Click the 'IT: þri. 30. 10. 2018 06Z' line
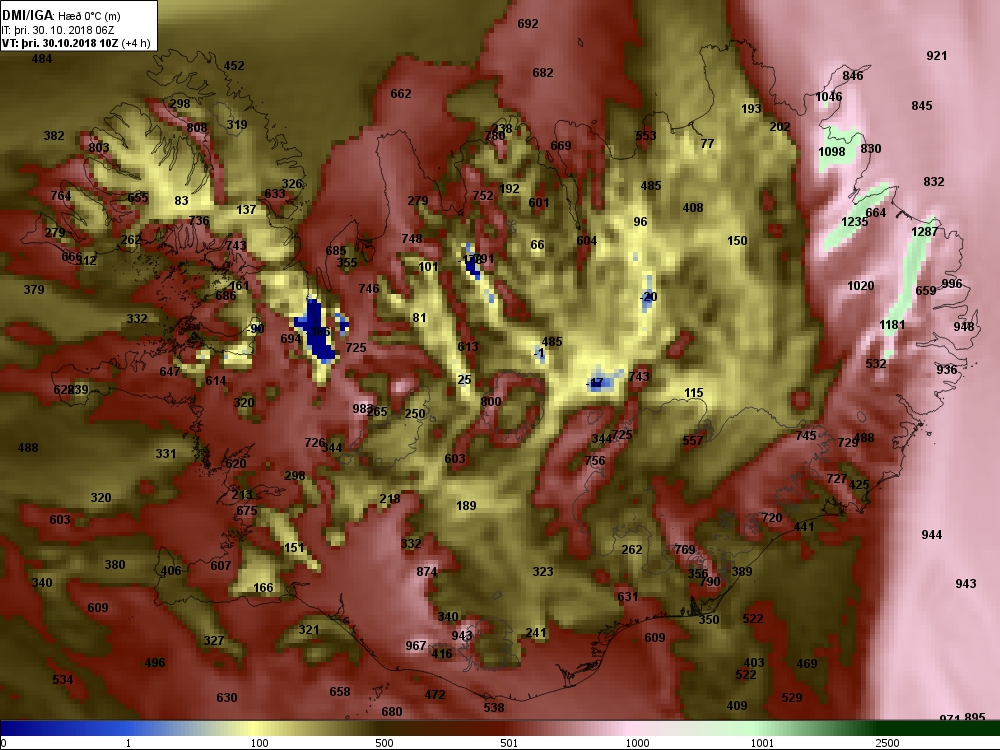 click(x=57, y=30)
